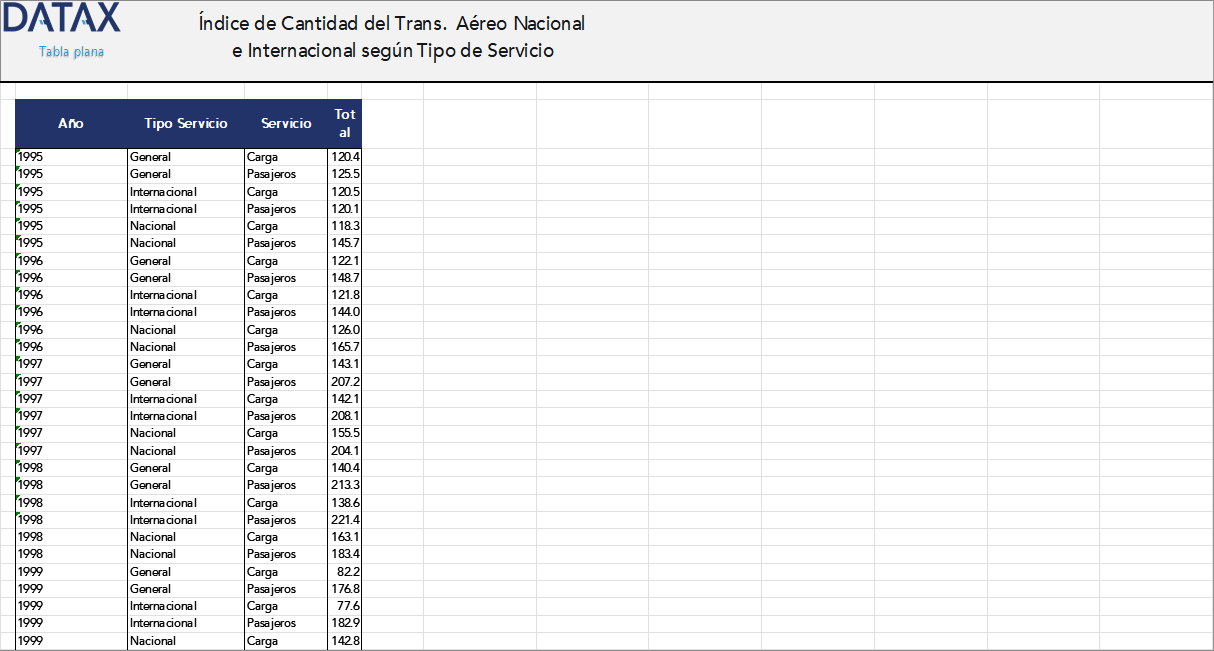
Task: Open the "Tabla plana" link
Action: tap(71, 52)
